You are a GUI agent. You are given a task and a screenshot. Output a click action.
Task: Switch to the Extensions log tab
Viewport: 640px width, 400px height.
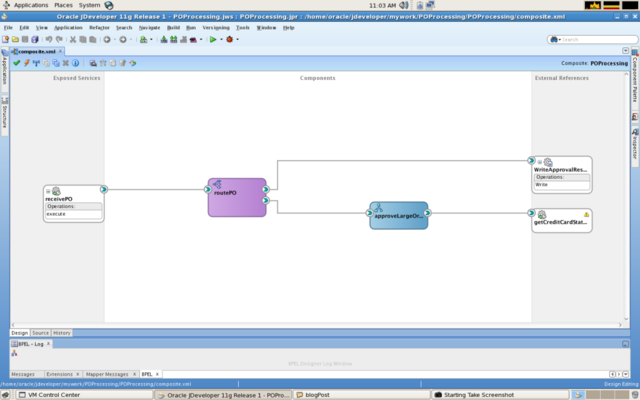point(59,374)
